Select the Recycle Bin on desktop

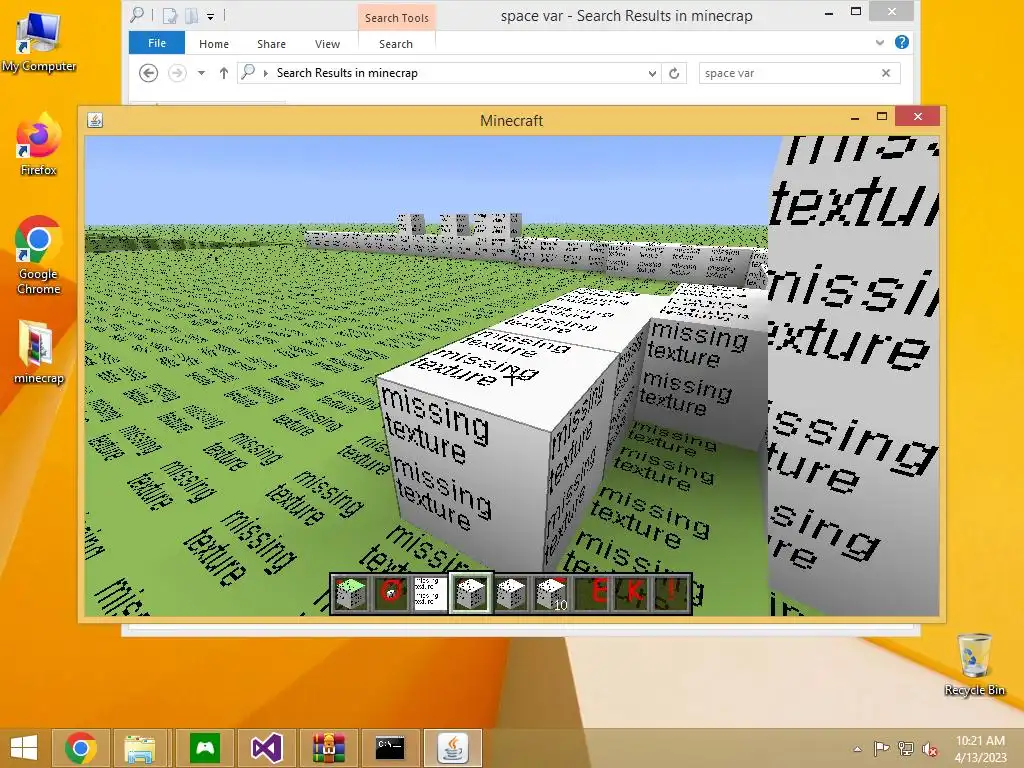(x=974, y=665)
